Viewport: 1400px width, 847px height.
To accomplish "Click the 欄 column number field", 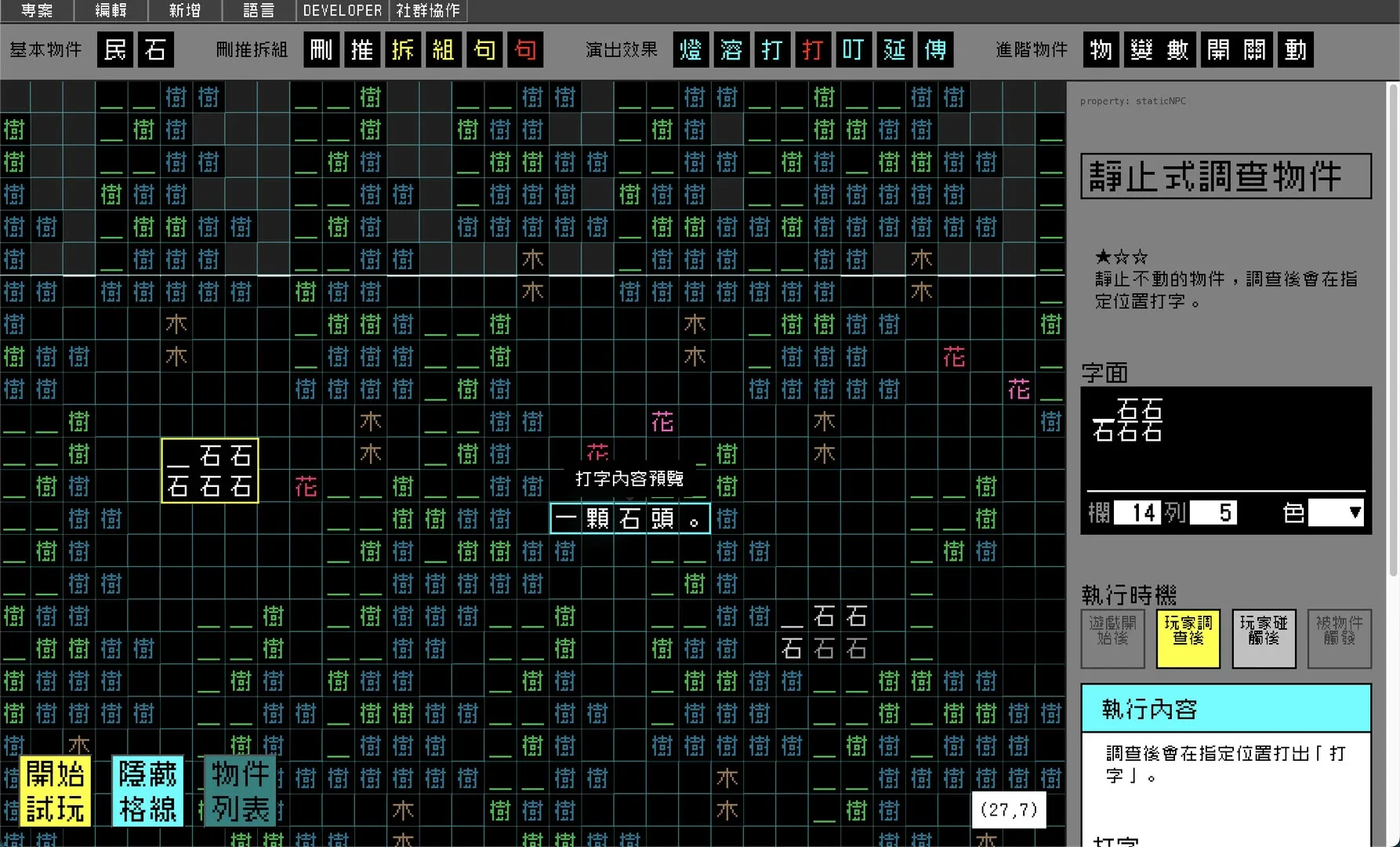I will pos(1137,513).
